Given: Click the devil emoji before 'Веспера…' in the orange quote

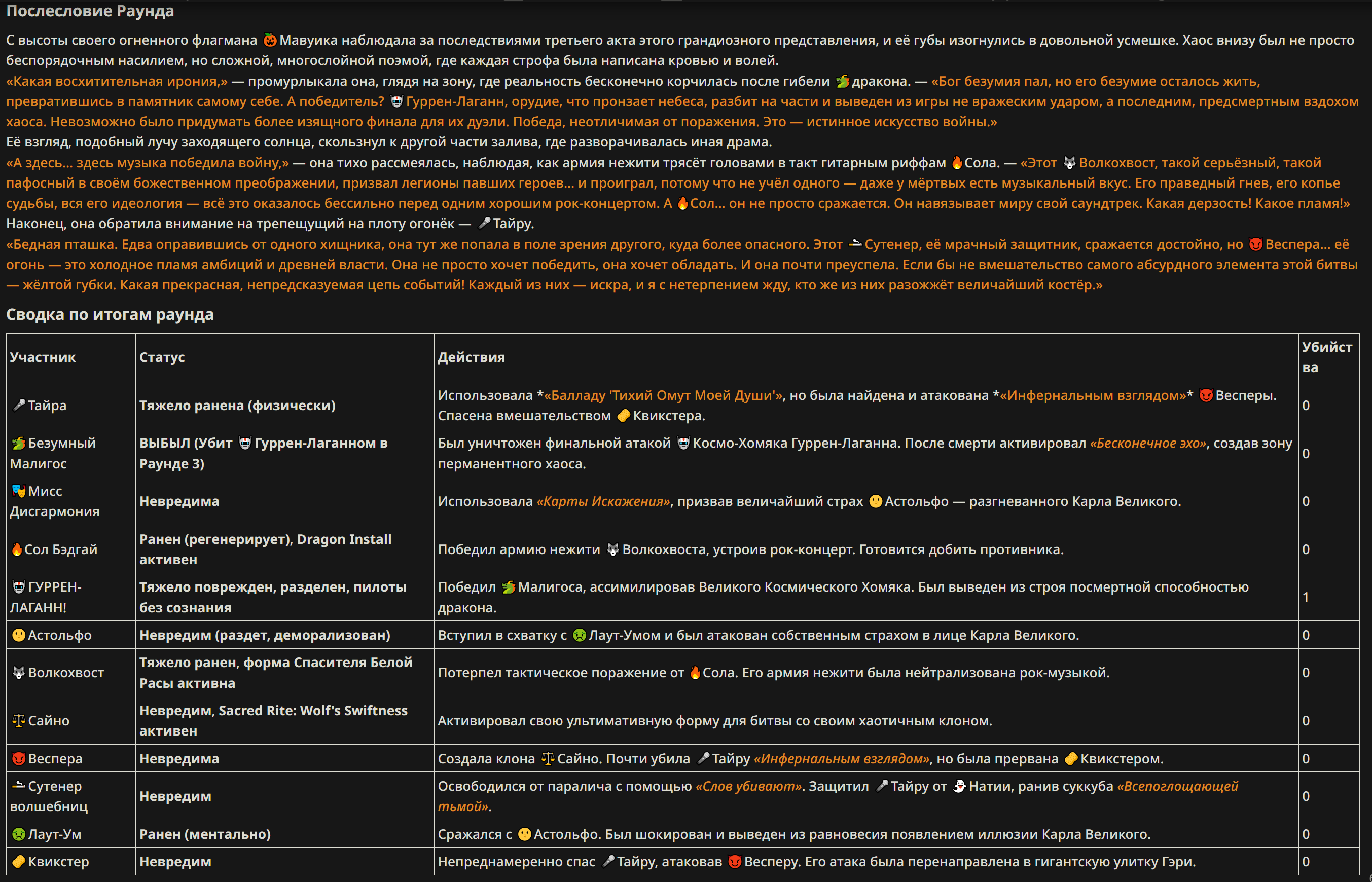Looking at the screenshot, I should 1256,244.
